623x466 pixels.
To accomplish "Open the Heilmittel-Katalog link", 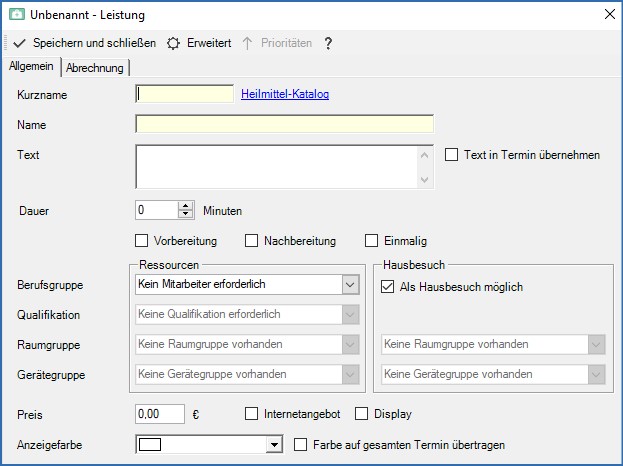I will (285, 94).
